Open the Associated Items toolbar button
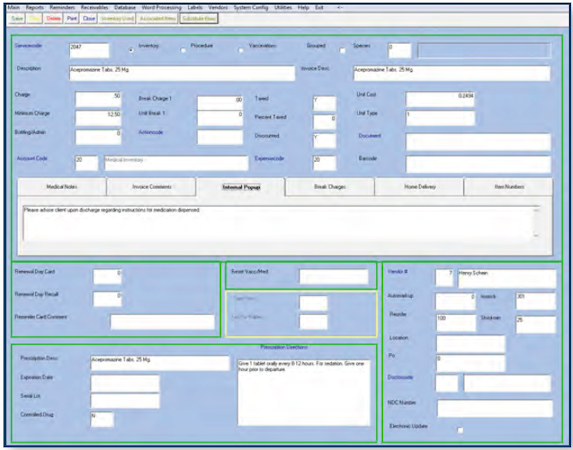The image size is (573, 450). tap(158, 18)
